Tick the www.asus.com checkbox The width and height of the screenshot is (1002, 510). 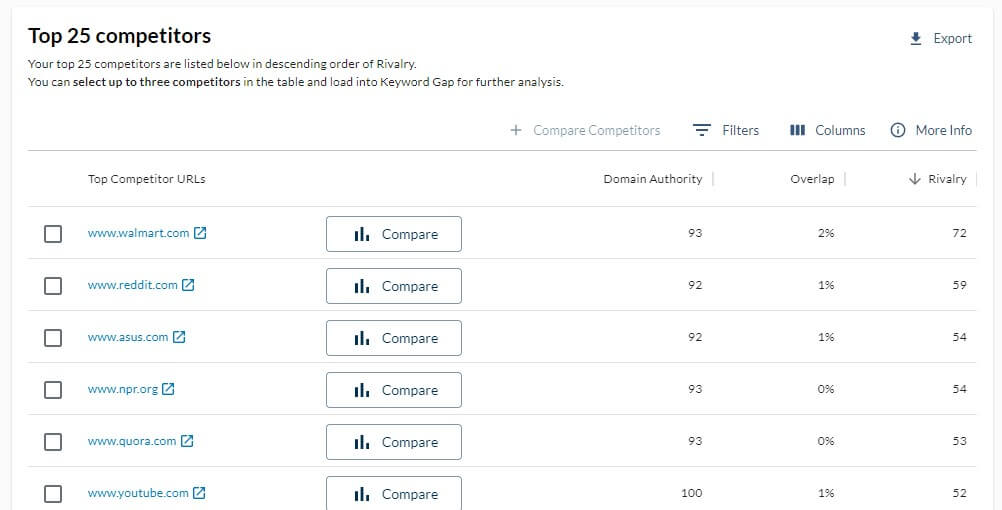pos(53,337)
